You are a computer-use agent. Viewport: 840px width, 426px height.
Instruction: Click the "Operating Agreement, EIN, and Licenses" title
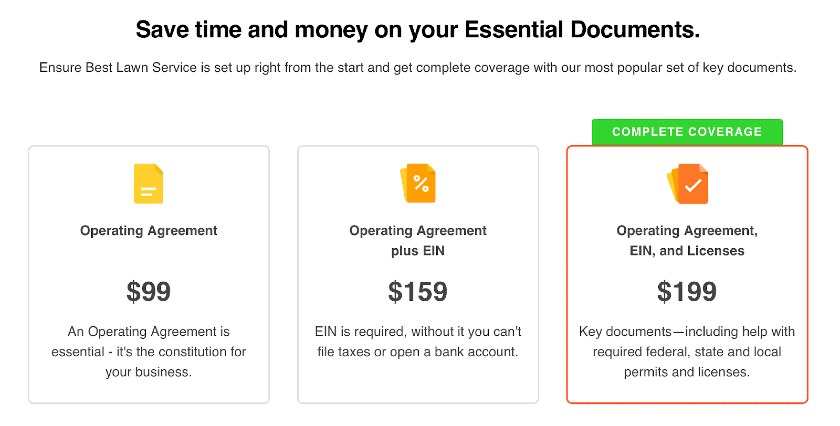pyautogui.click(x=687, y=241)
